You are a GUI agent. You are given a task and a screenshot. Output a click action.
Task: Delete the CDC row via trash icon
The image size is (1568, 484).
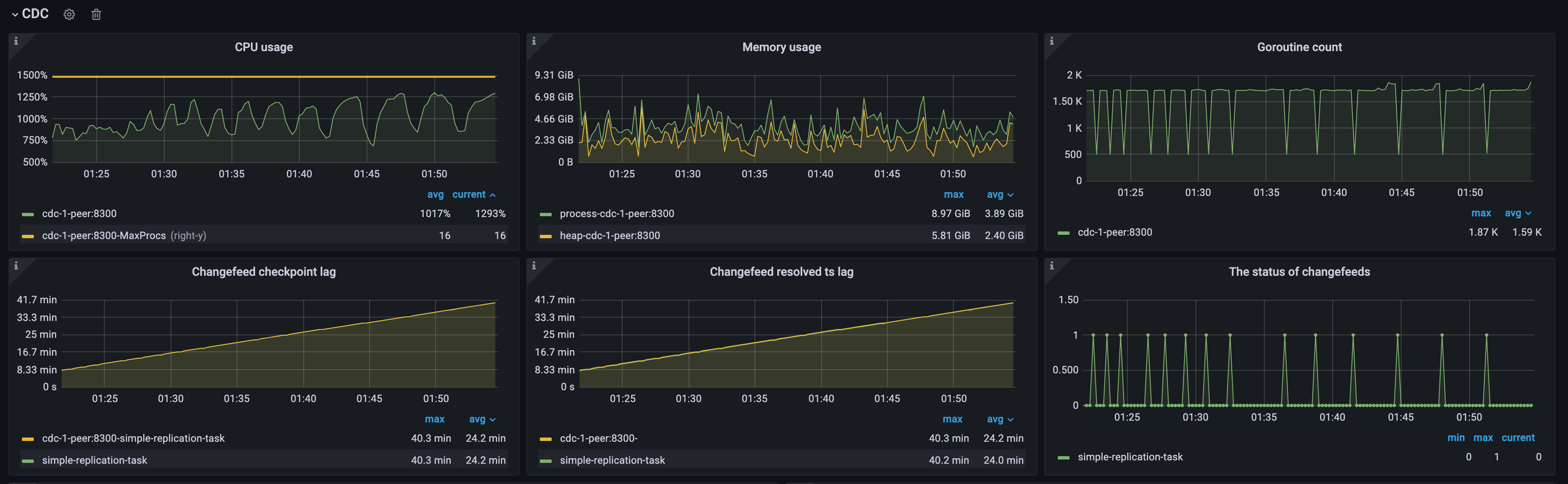click(x=95, y=14)
